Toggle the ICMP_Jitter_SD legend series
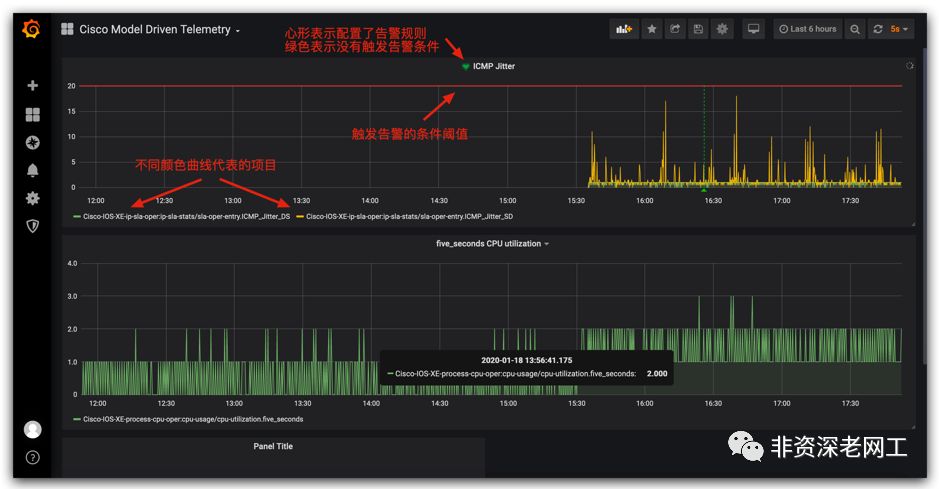Image resolution: width=939 pixels, height=489 pixels. (409, 217)
